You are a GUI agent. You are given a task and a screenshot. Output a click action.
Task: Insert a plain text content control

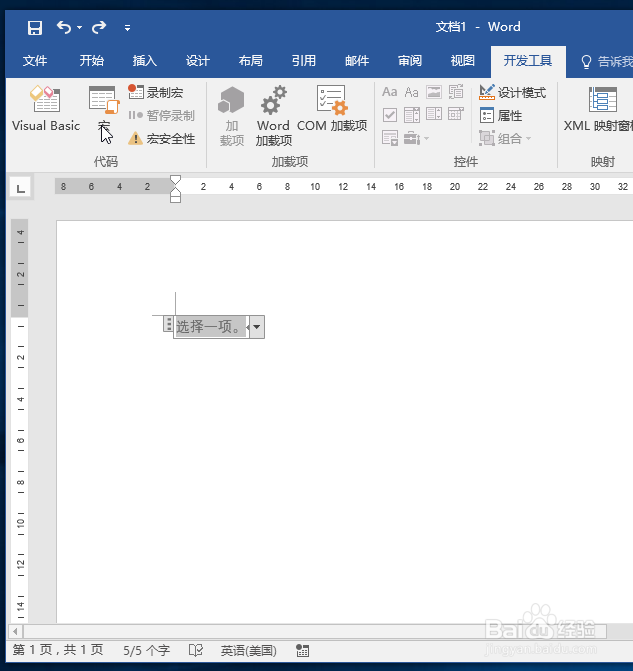[412, 92]
